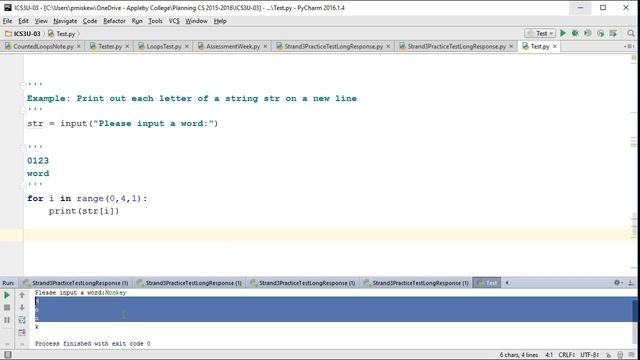Open Run panel settings gear menu
The image size is (640, 360).
point(618,282)
